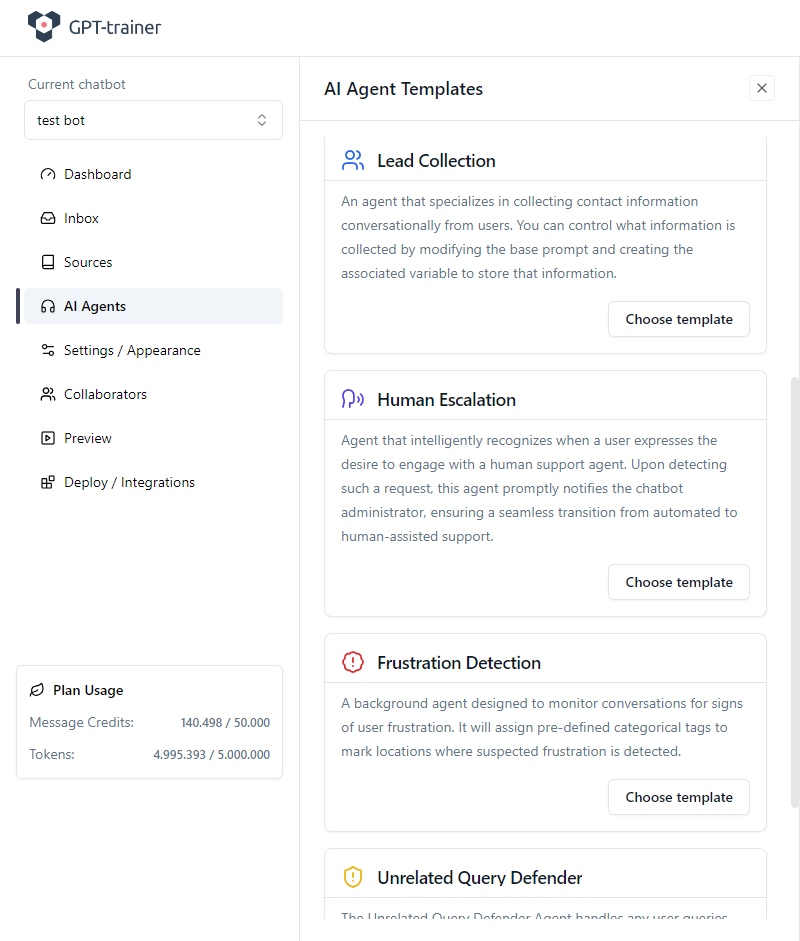Viewport: 800px width, 941px height.
Task: Choose the Frustration Detection template
Action: click(678, 797)
